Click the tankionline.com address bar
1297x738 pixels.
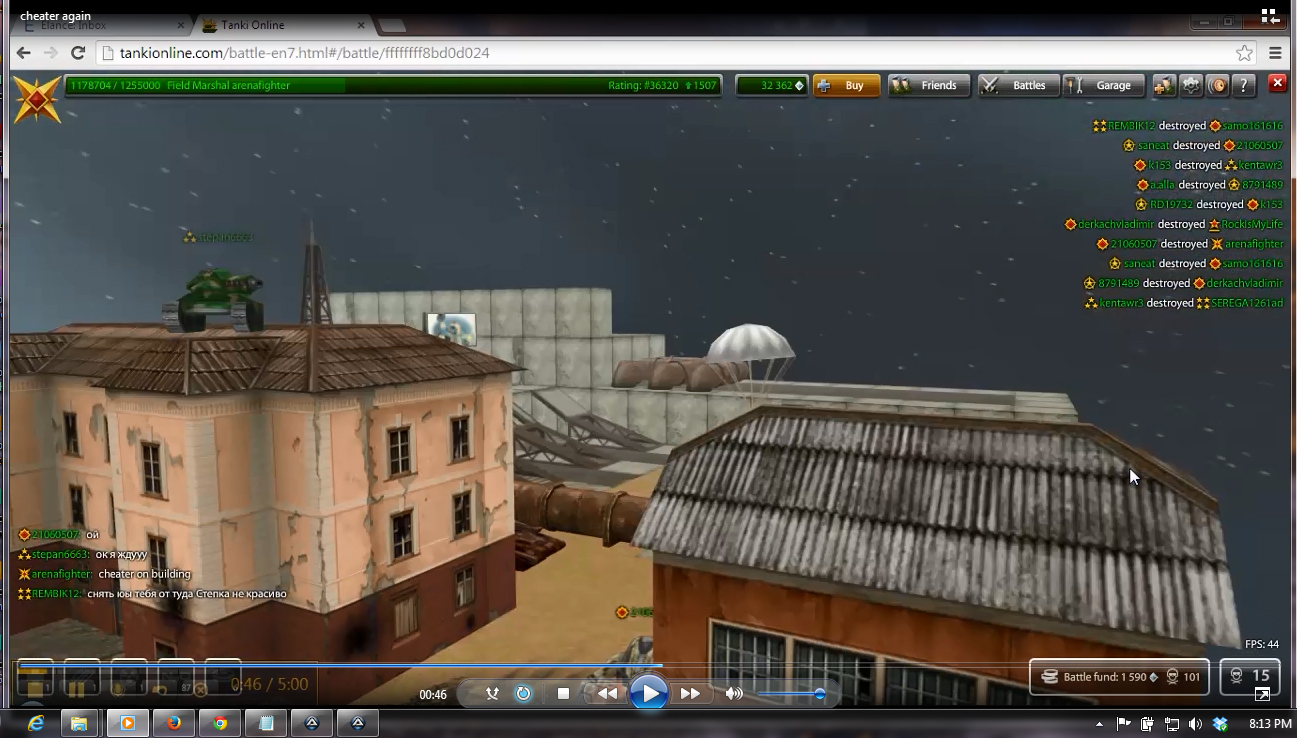[x=677, y=53]
